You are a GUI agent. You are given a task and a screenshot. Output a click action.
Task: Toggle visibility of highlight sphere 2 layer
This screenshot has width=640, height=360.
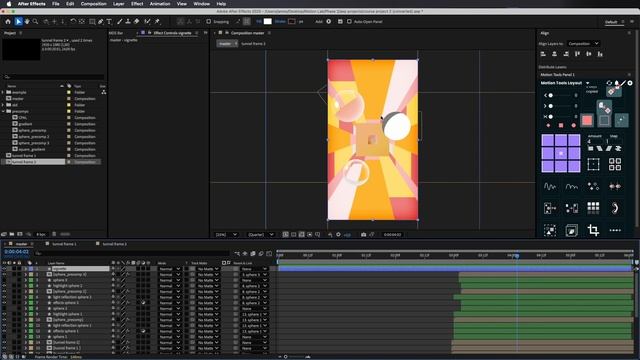[4, 286]
